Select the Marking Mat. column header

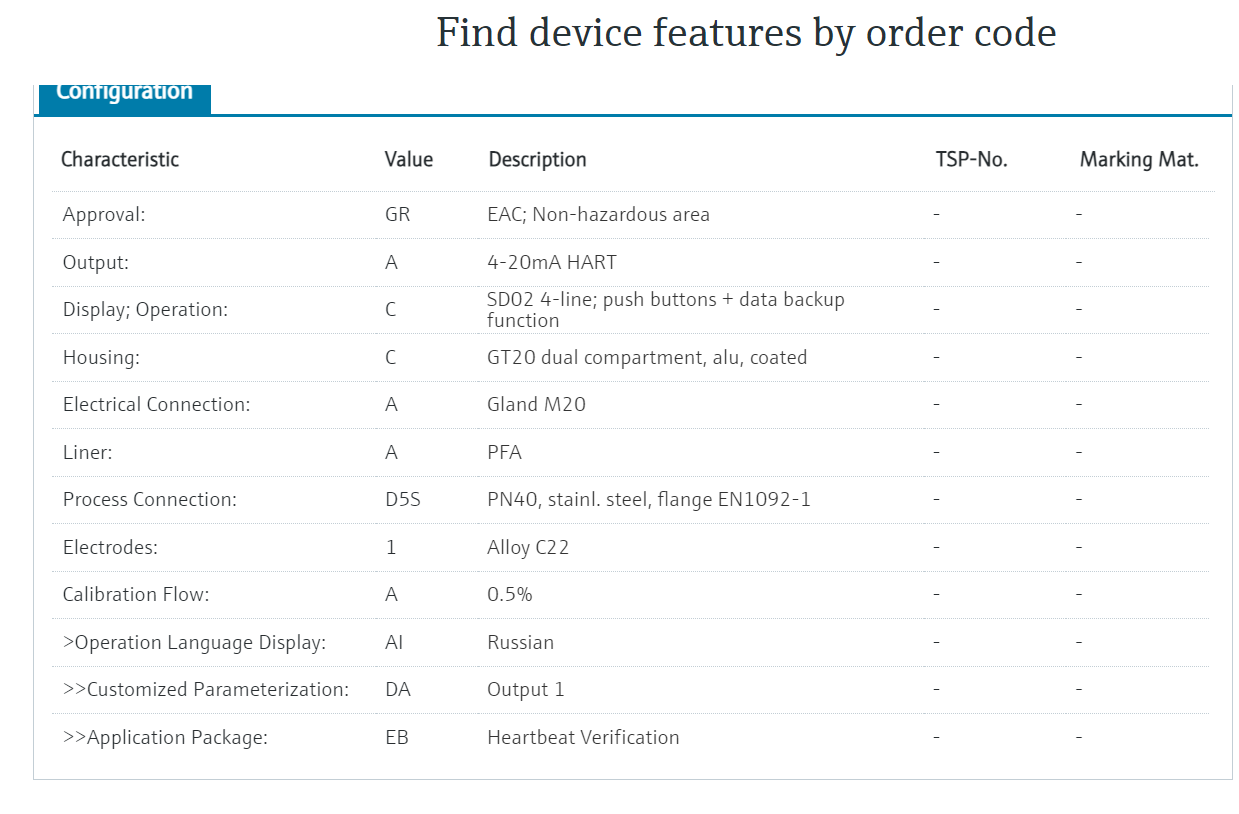[x=1139, y=159]
